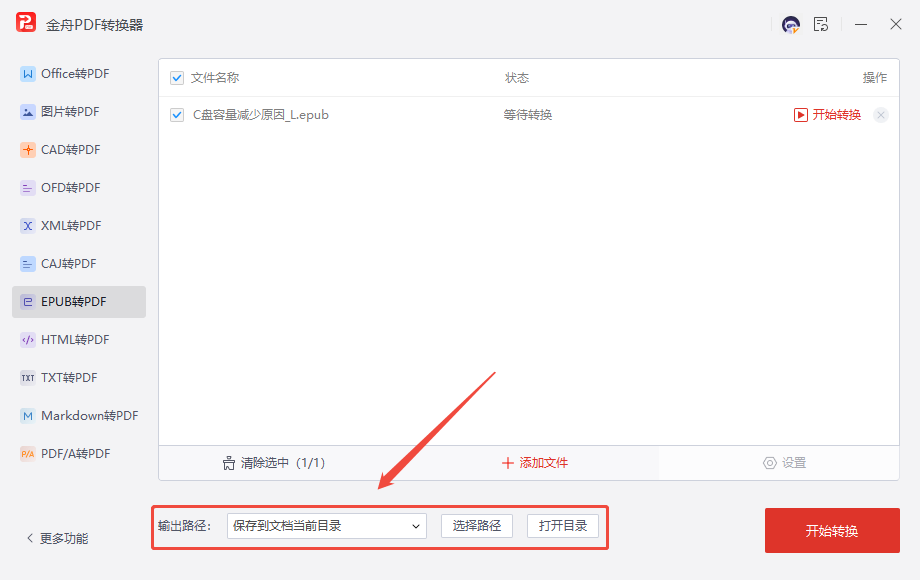The image size is (920, 580).
Task: Open the 输出路径 dropdown
Action: pos(327,526)
